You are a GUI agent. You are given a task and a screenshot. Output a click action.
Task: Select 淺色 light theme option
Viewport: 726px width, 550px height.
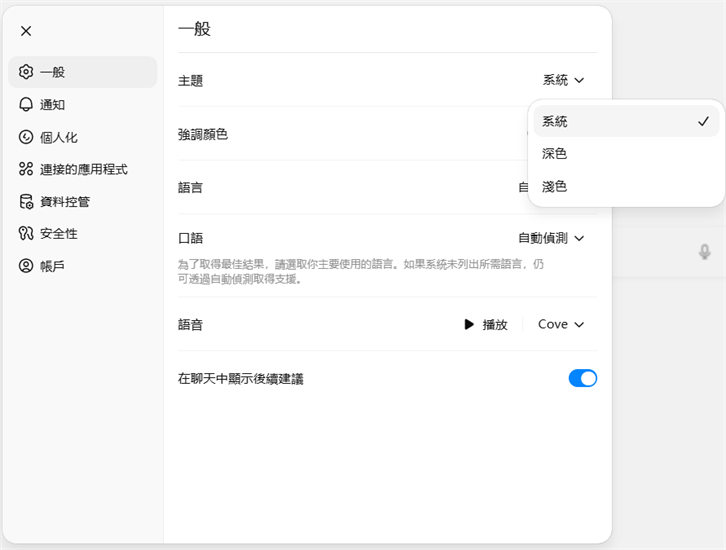point(626,187)
